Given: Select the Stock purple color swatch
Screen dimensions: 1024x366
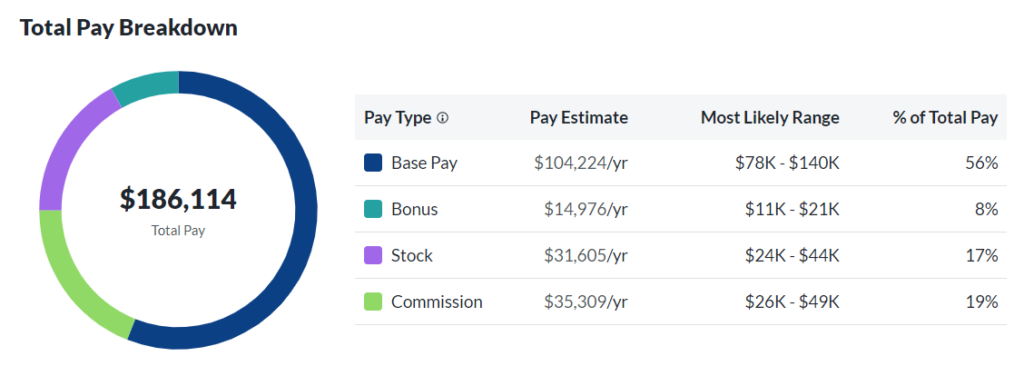Looking at the screenshot, I should click(x=373, y=256).
